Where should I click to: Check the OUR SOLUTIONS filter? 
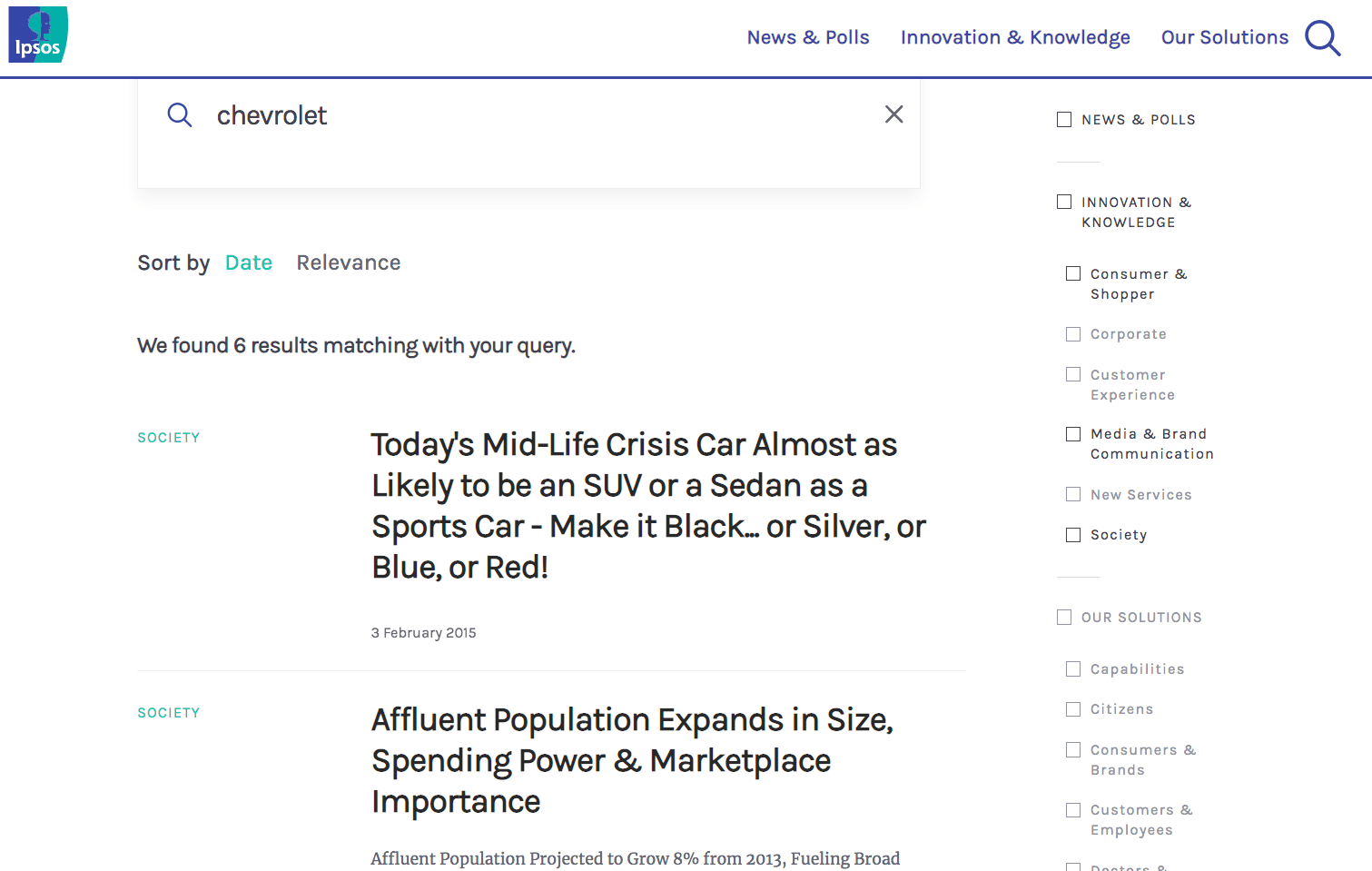click(x=1064, y=618)
